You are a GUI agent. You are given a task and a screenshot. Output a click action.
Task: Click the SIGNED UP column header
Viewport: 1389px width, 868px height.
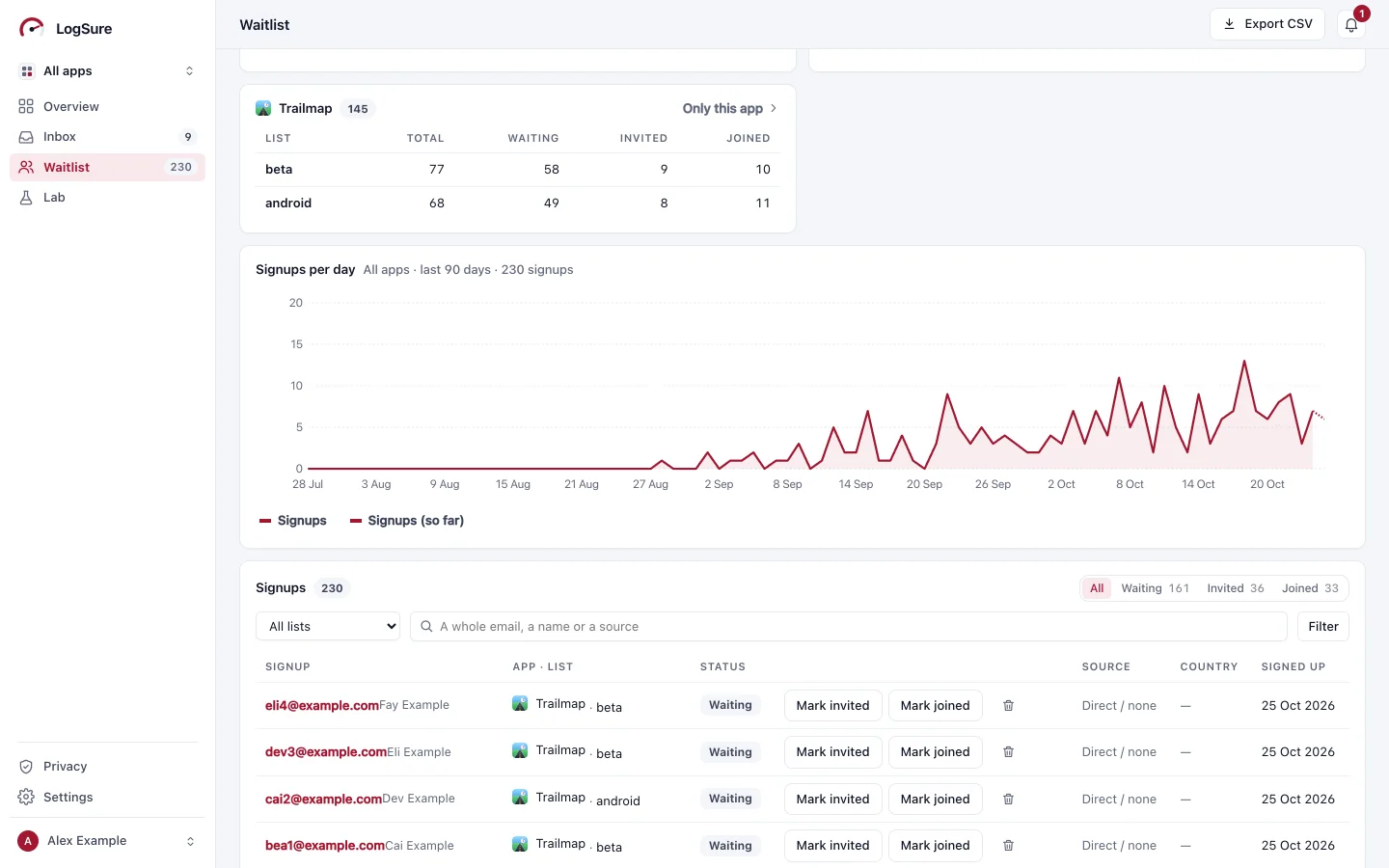(1293, 667)
